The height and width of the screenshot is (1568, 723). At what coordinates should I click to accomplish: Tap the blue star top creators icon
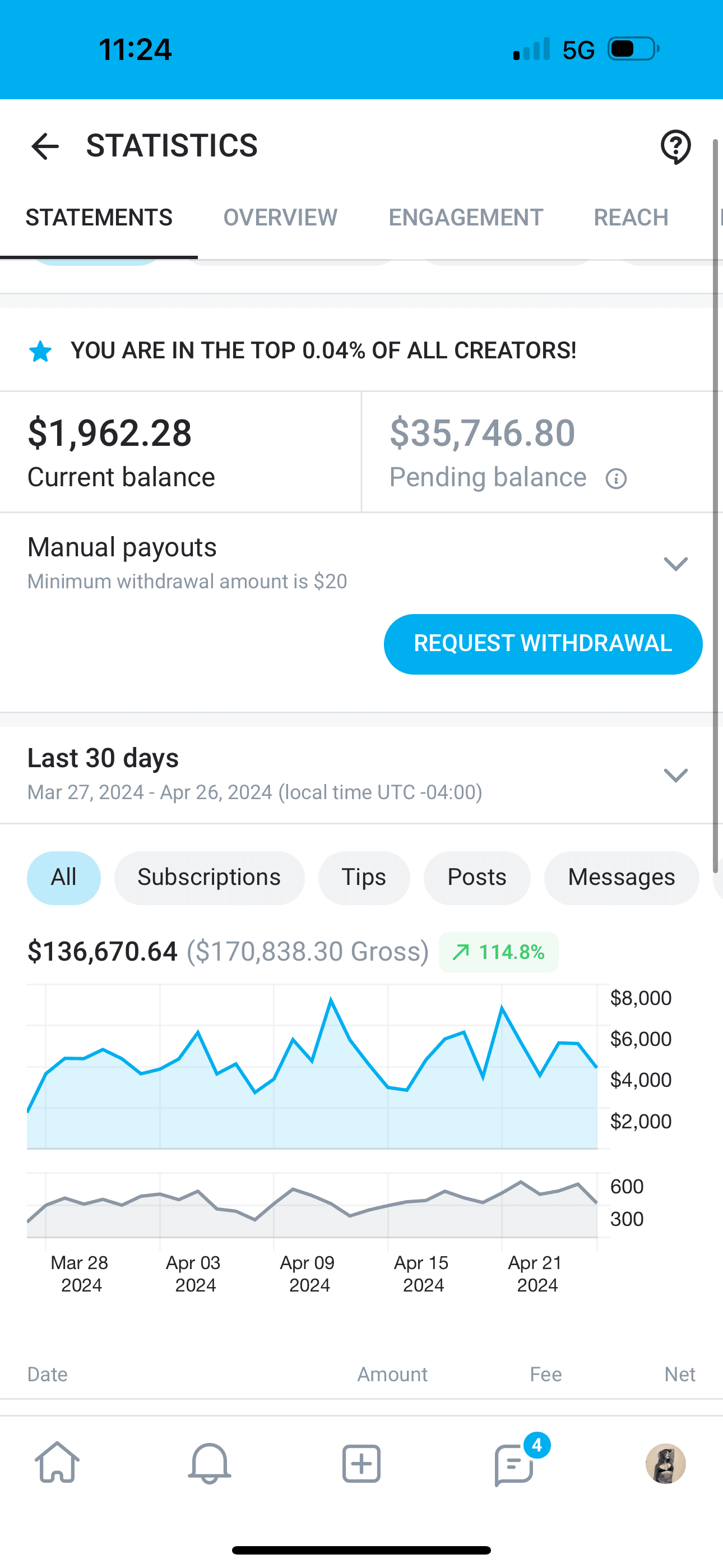[x=40, y=351]
